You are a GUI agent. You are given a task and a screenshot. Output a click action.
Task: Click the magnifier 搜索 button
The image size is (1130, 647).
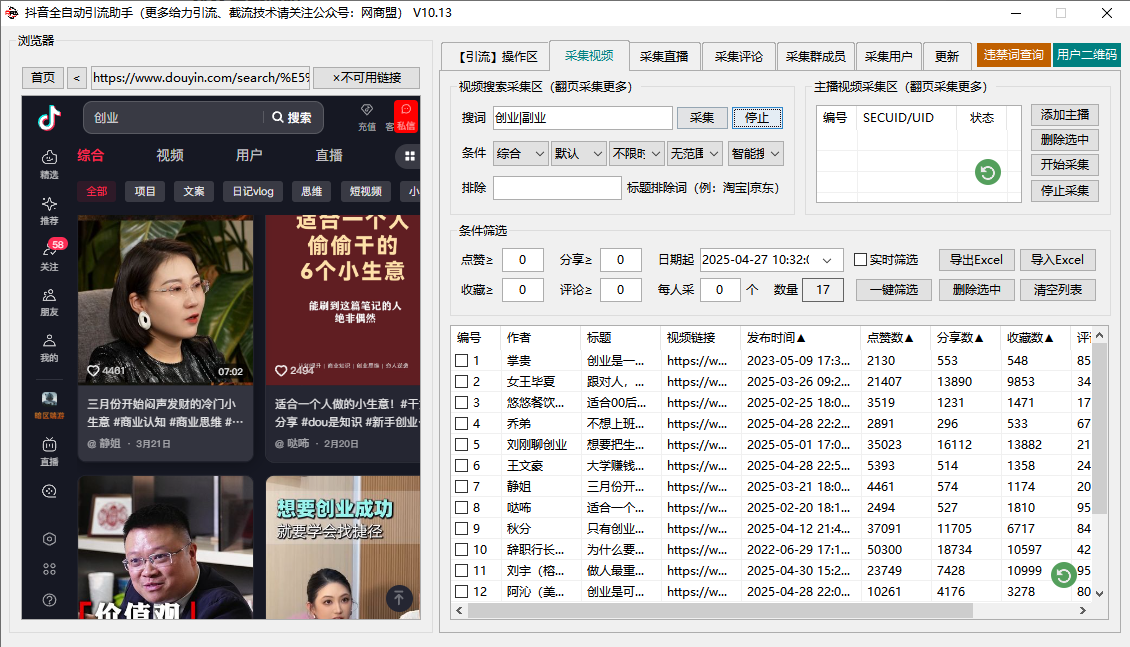[292, 117]
